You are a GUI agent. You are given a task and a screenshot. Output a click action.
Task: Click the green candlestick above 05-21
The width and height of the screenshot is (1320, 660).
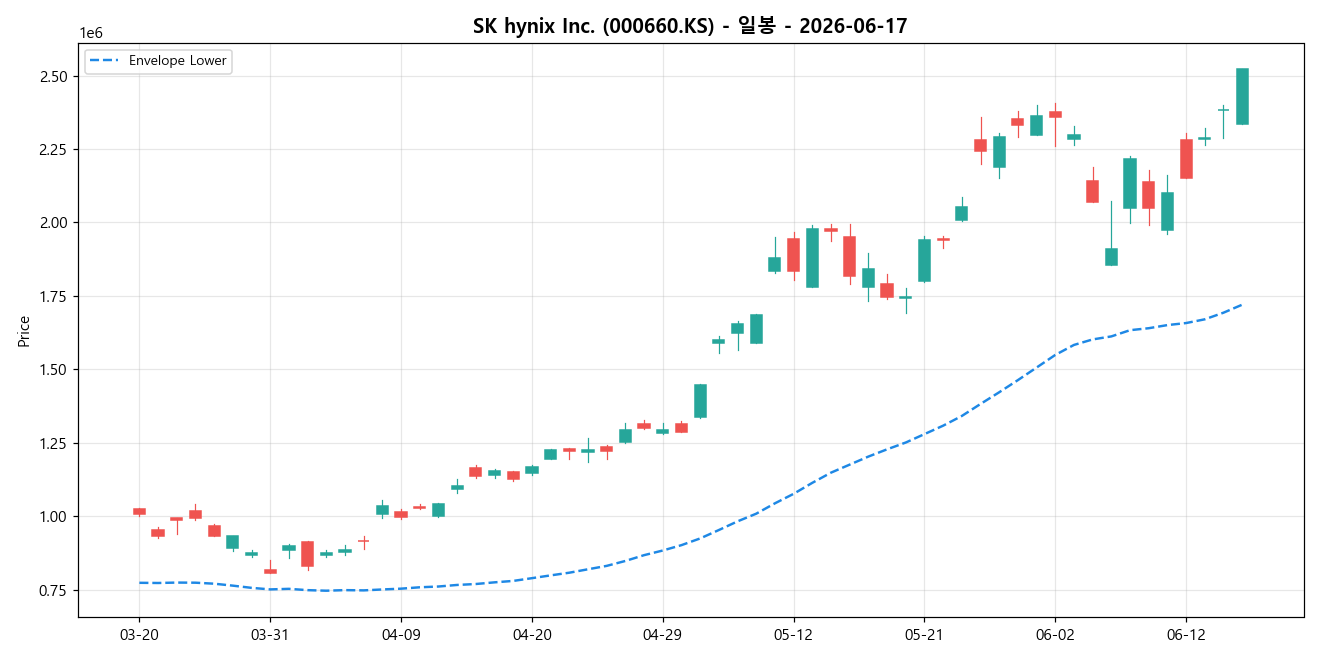(924, 260)
